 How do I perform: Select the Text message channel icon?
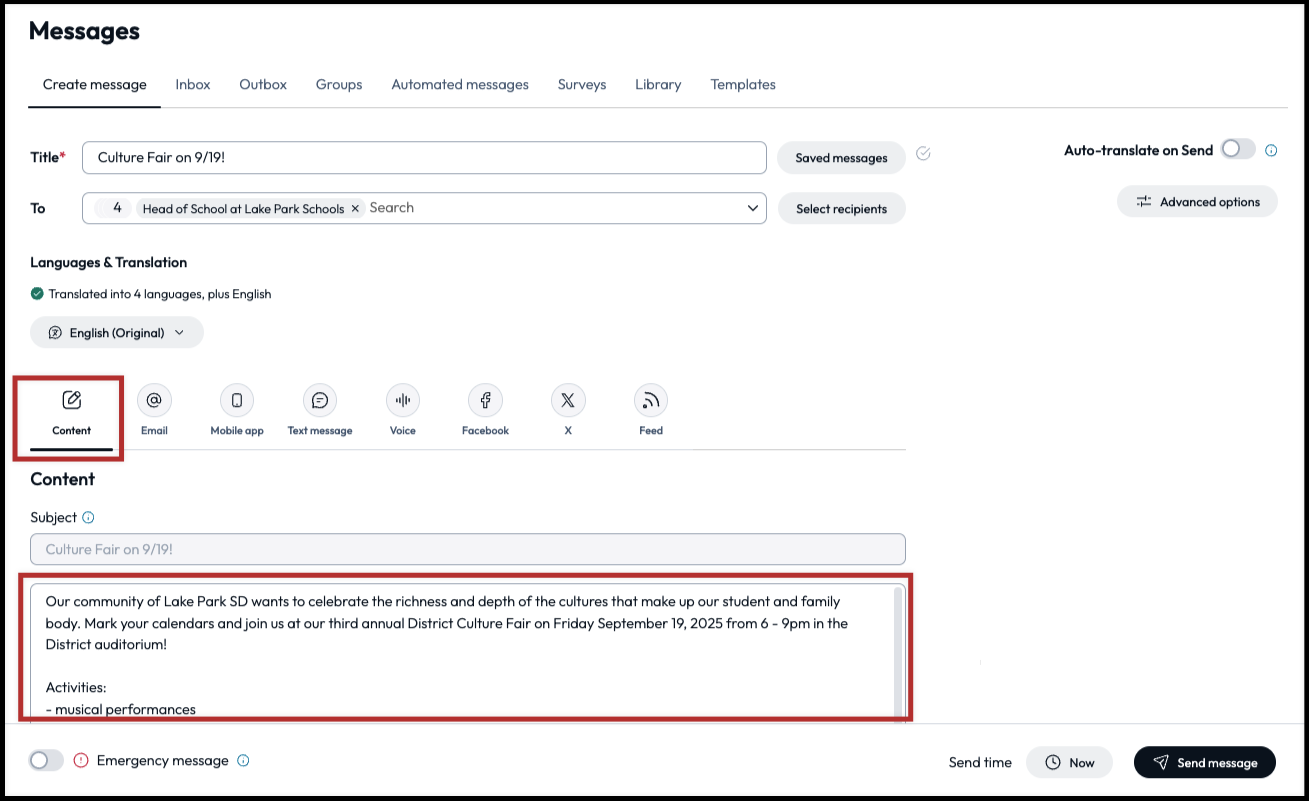pos(319,399)
